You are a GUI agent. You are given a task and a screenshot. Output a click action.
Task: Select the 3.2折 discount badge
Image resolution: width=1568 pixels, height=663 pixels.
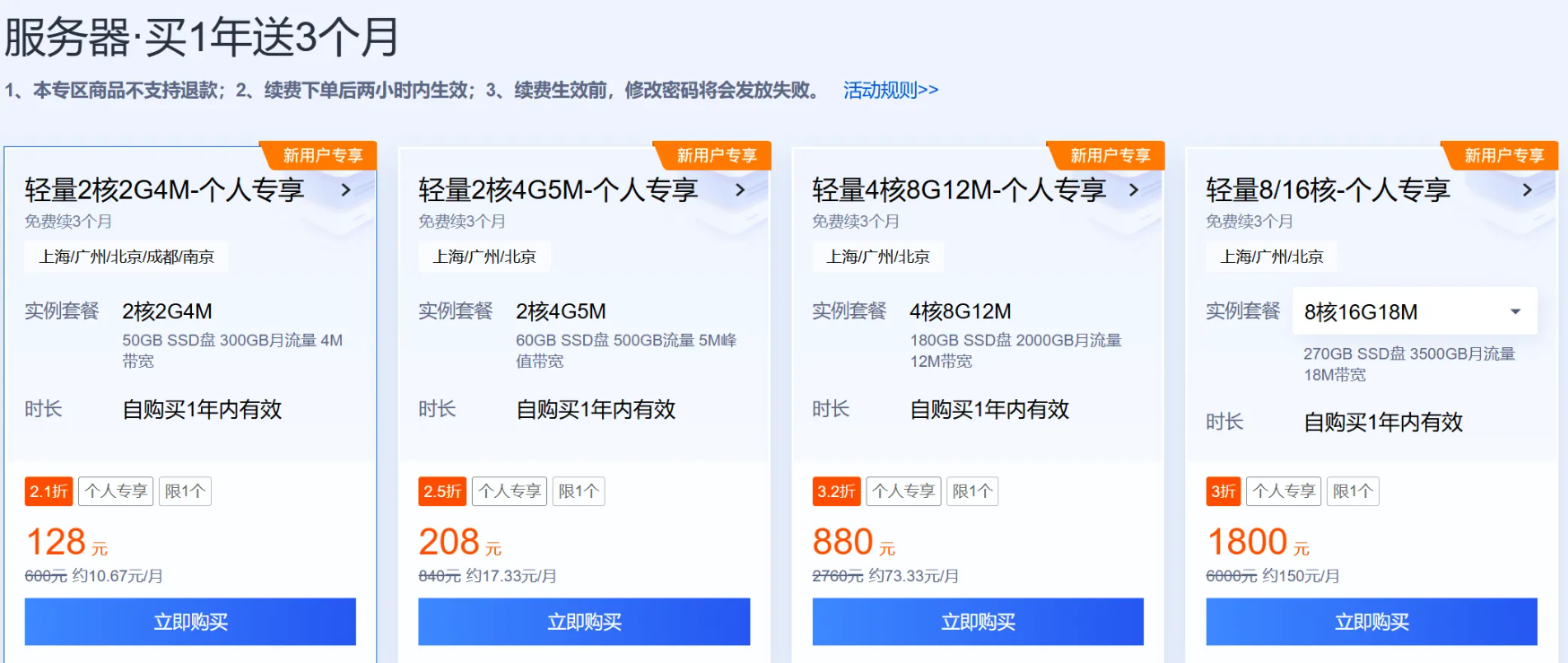tap(836, 491)
